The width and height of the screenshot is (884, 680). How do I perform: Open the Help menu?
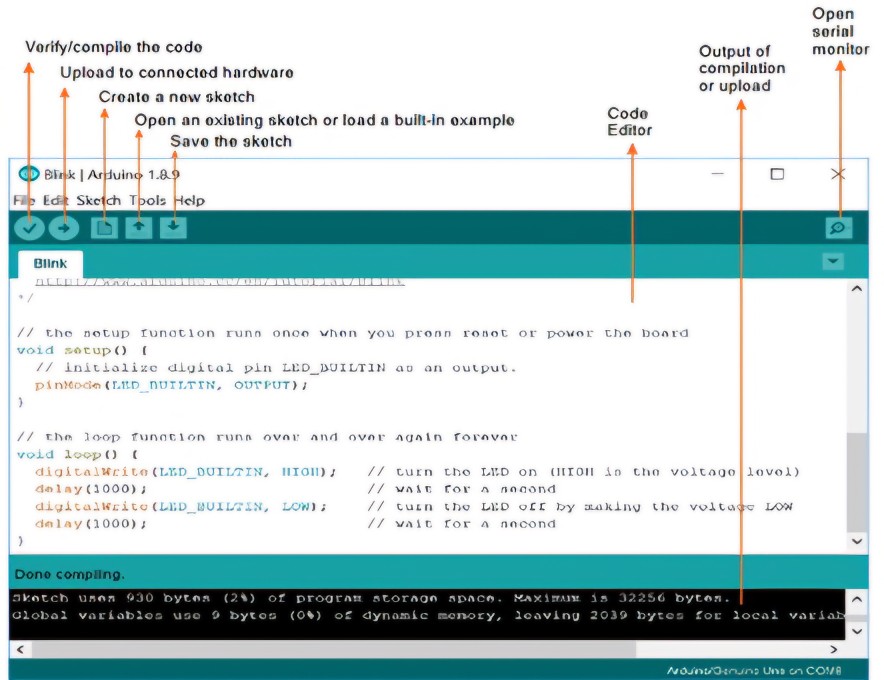click(189, 200)
